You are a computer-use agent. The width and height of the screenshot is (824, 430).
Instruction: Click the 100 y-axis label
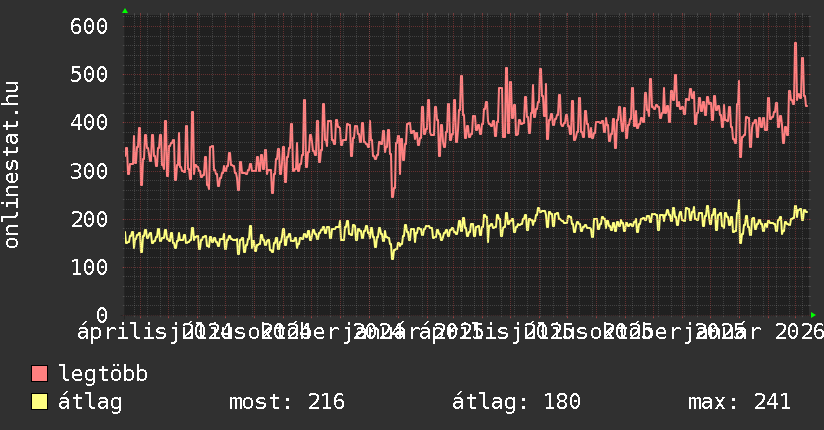tap(89, 267)
